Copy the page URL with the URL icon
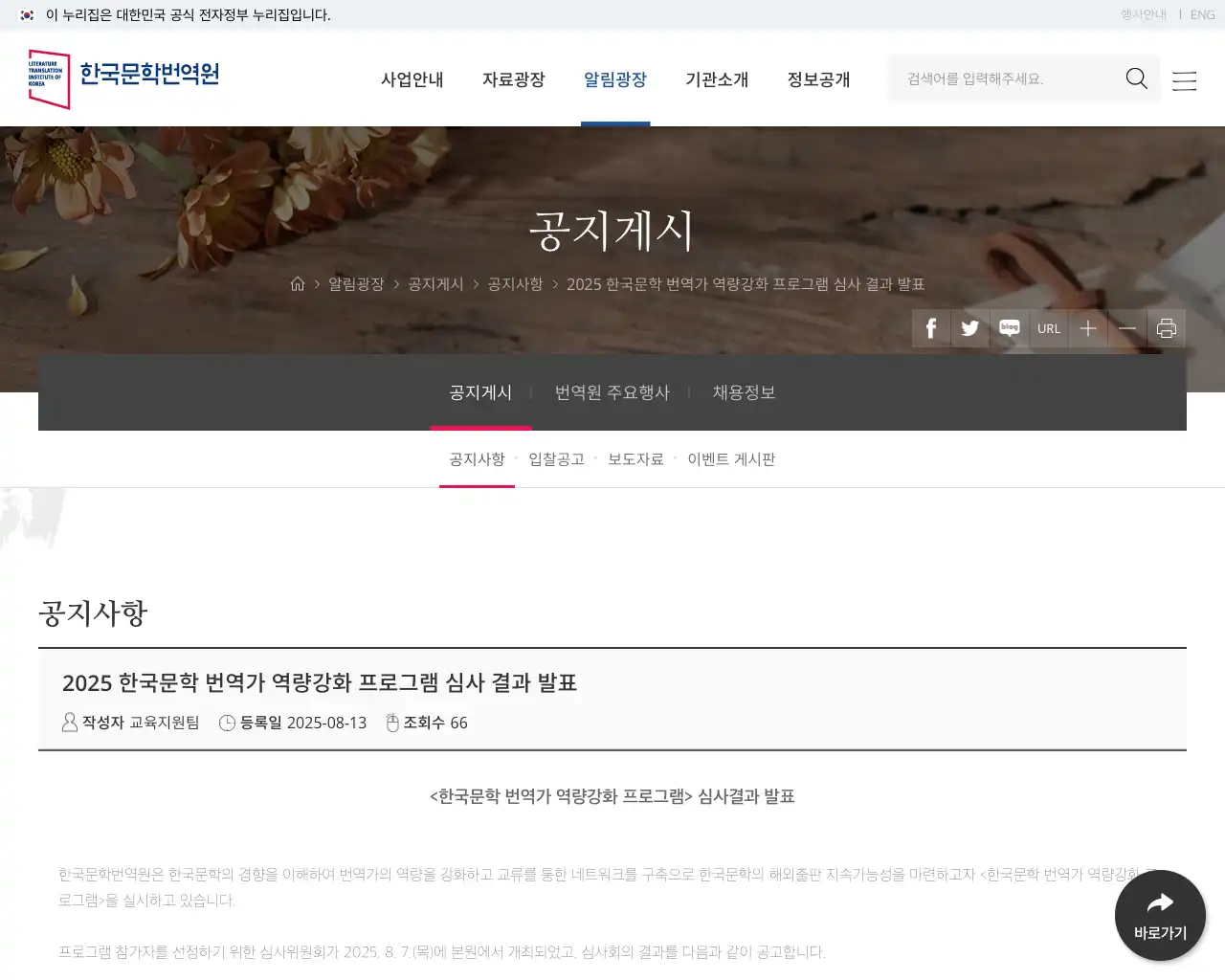1225x980 pixels. pyautogui.click(x=1049, y=328)
